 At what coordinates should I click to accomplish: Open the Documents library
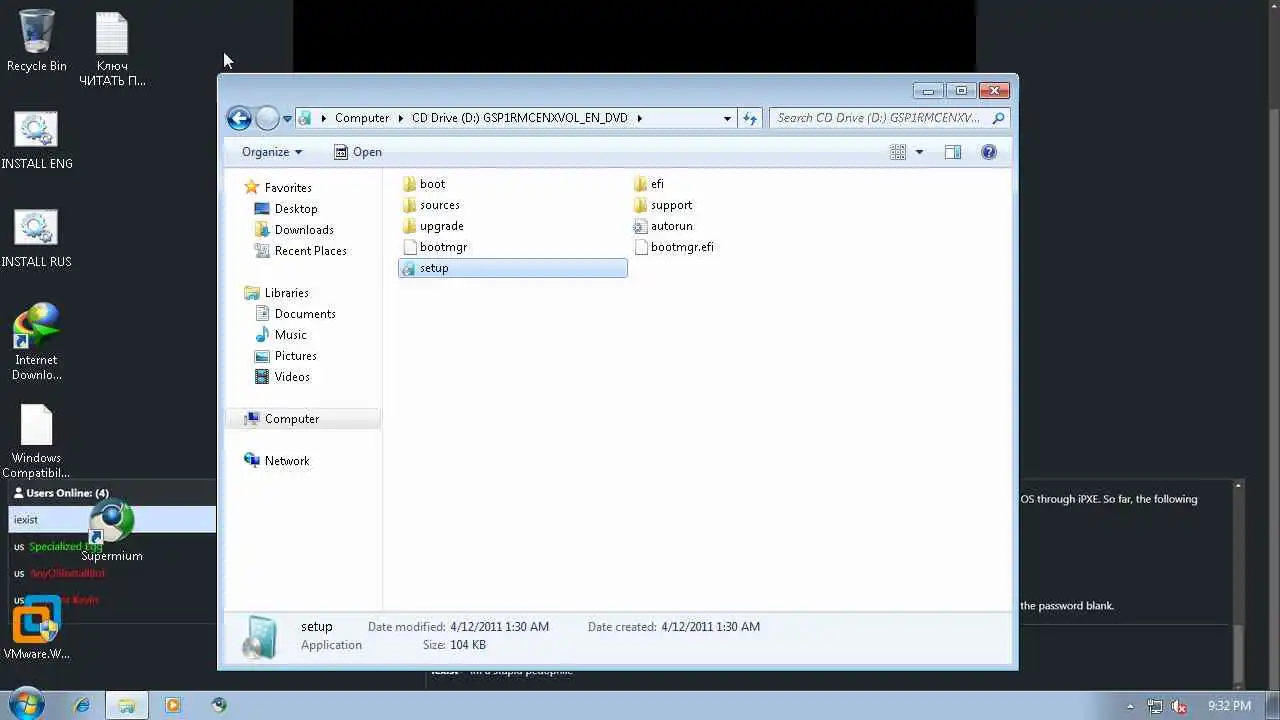295,314
